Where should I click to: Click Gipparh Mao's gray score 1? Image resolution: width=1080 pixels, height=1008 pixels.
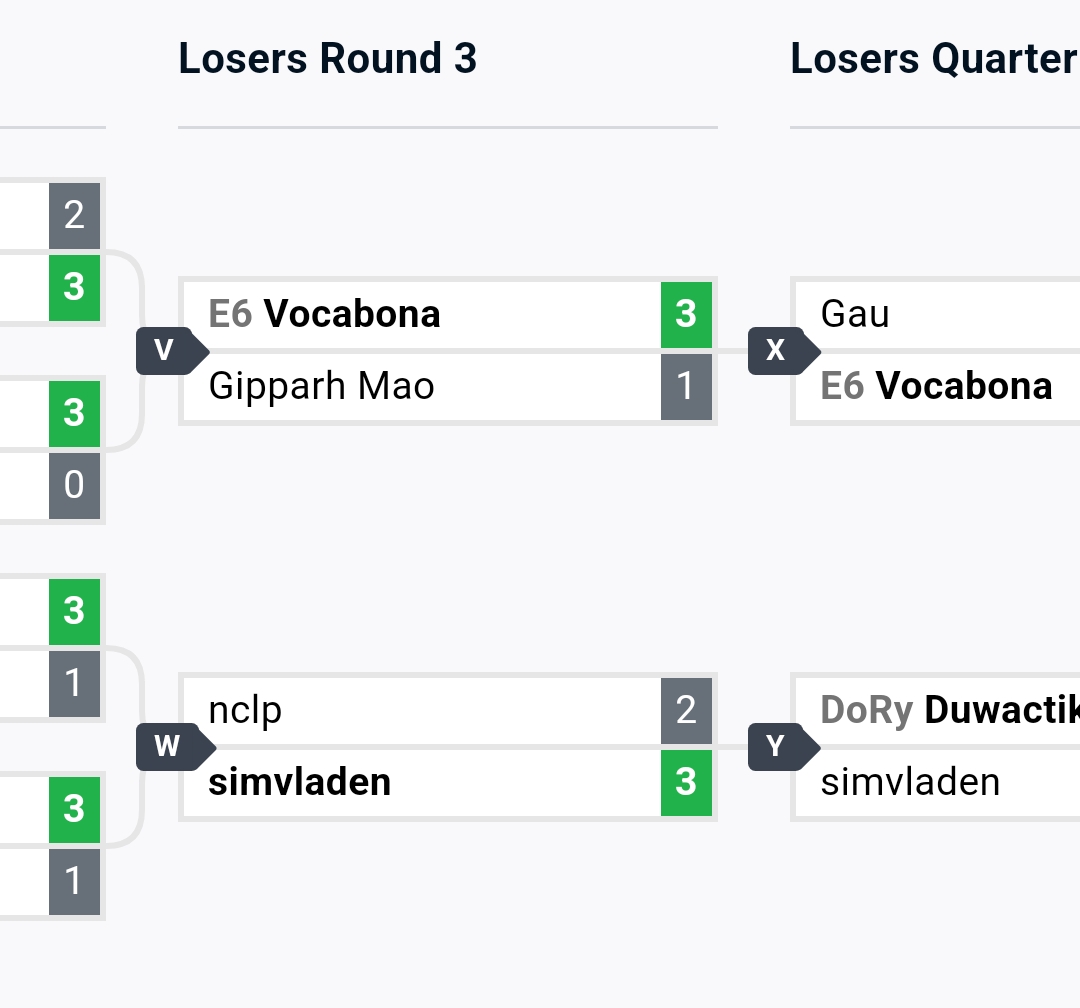coord(686,387)
